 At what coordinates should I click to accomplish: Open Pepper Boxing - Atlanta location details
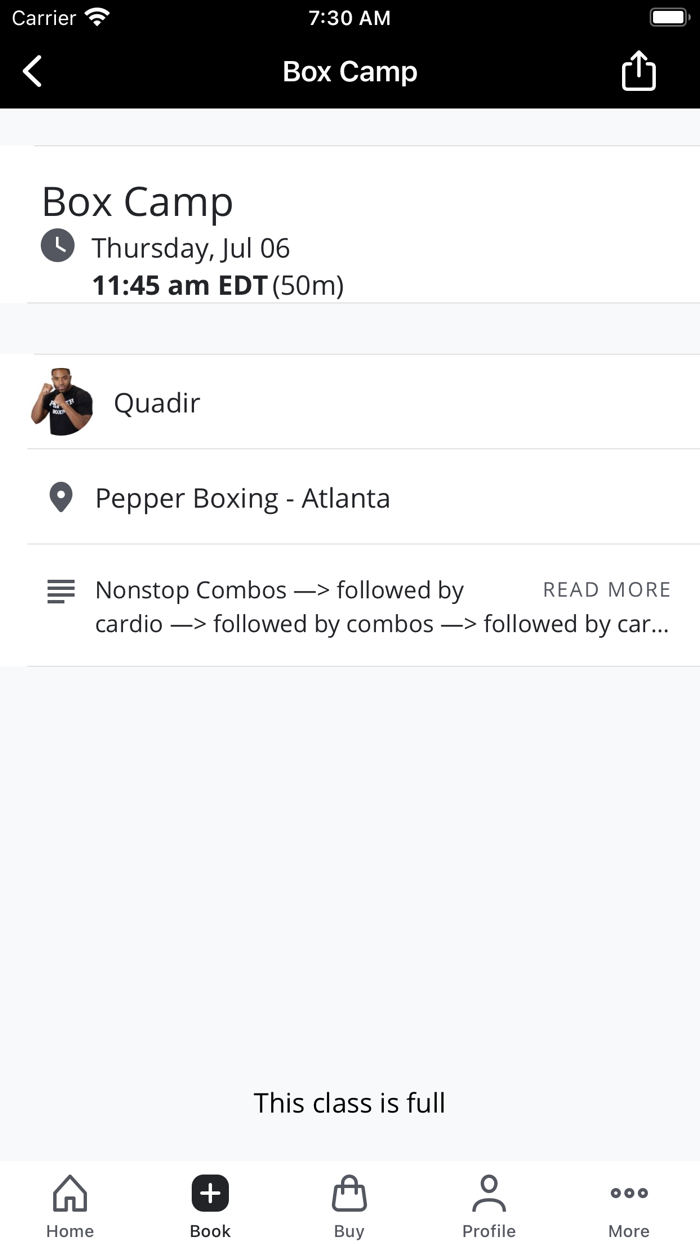242,497
